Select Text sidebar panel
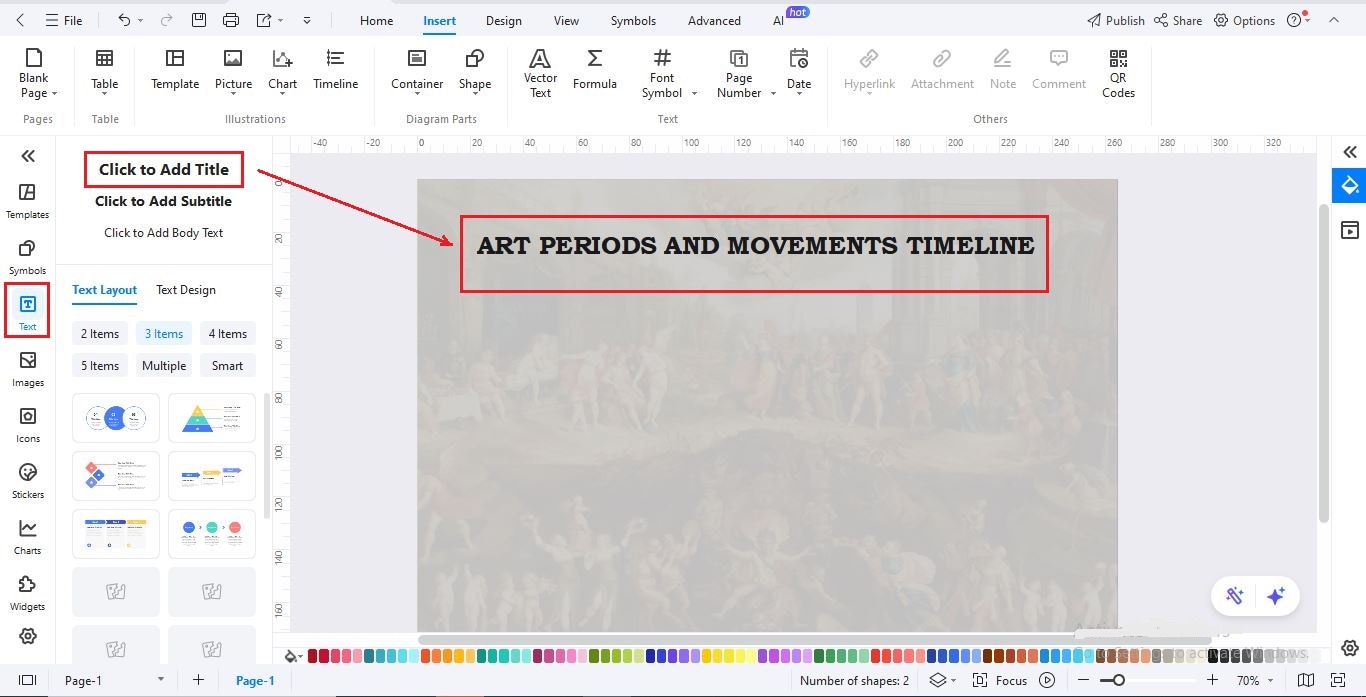Screen dimensions: 1366x697 [28, 312]
